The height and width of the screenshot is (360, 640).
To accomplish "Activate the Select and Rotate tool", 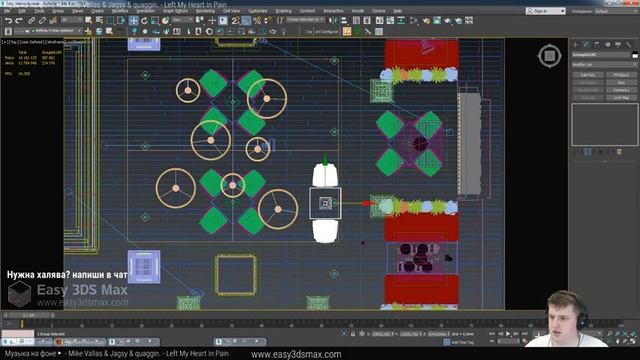I will [144, 20].
